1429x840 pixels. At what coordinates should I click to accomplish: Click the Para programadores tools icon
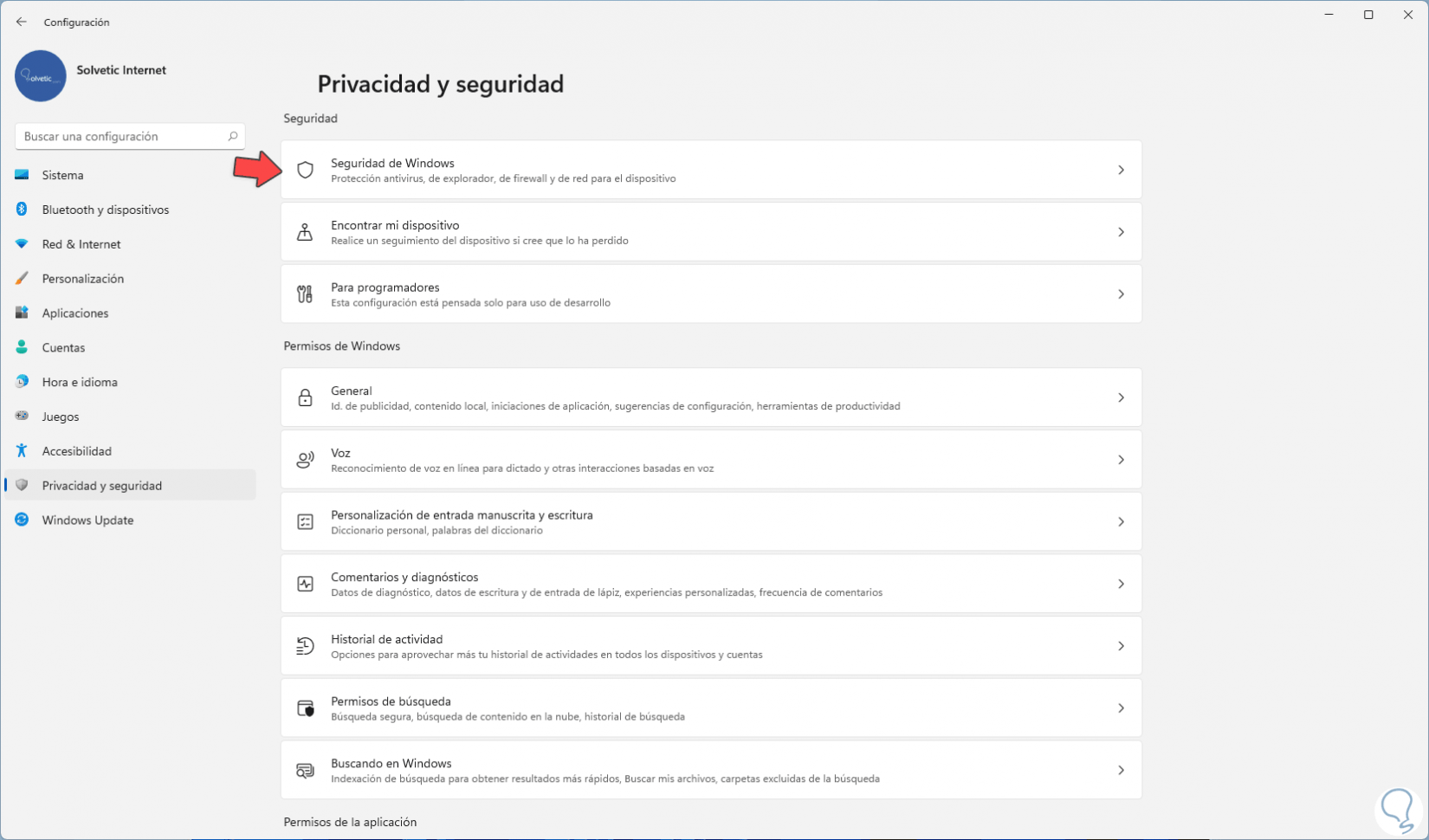click(305, 294)
